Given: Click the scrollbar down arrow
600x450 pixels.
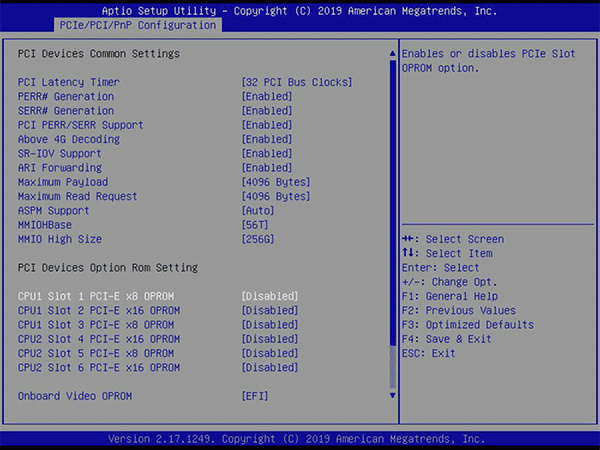Looking at the screenshot, I should point(392,396).
